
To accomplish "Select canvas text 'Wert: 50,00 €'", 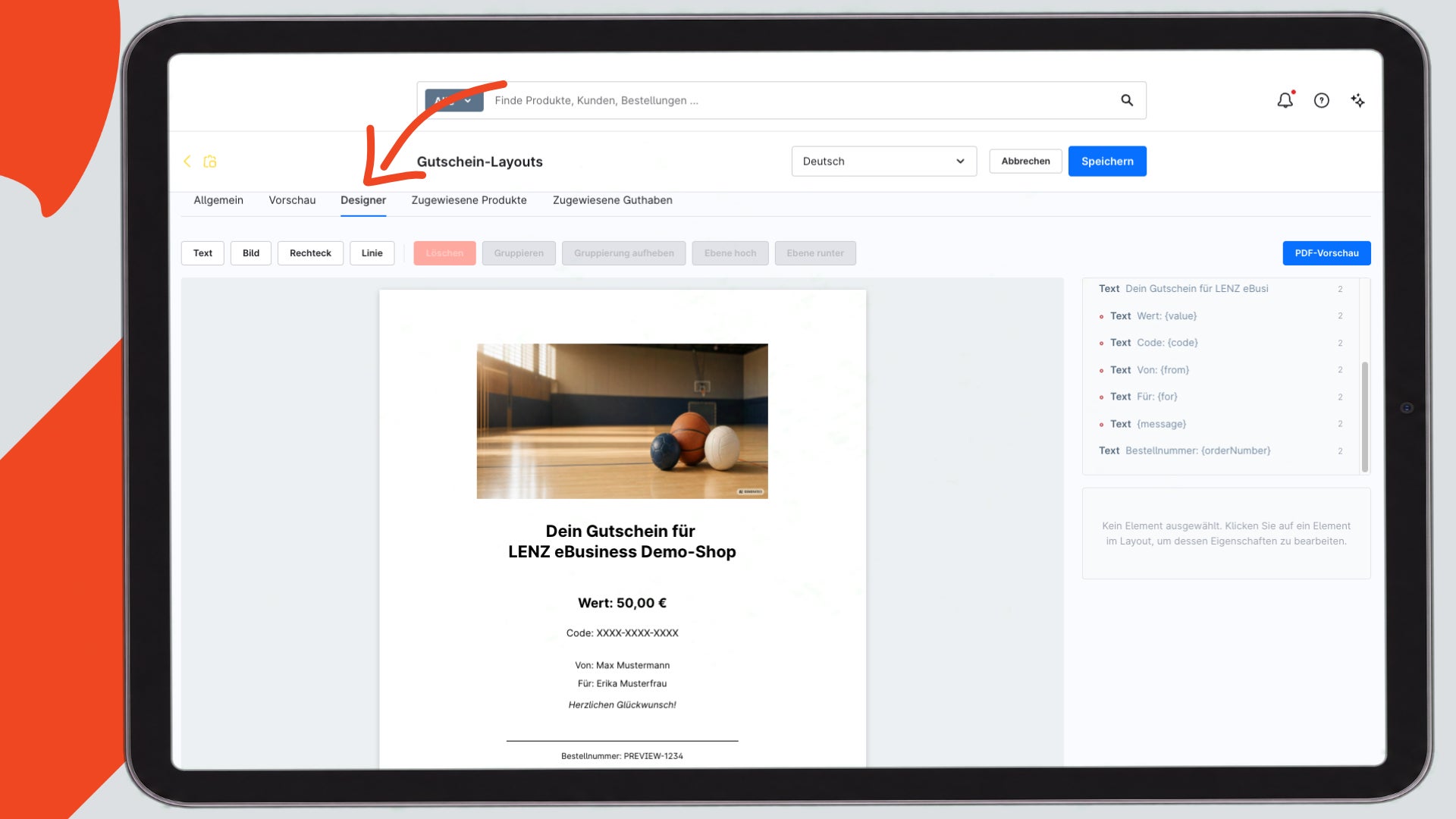I will (x=622, y=603).
